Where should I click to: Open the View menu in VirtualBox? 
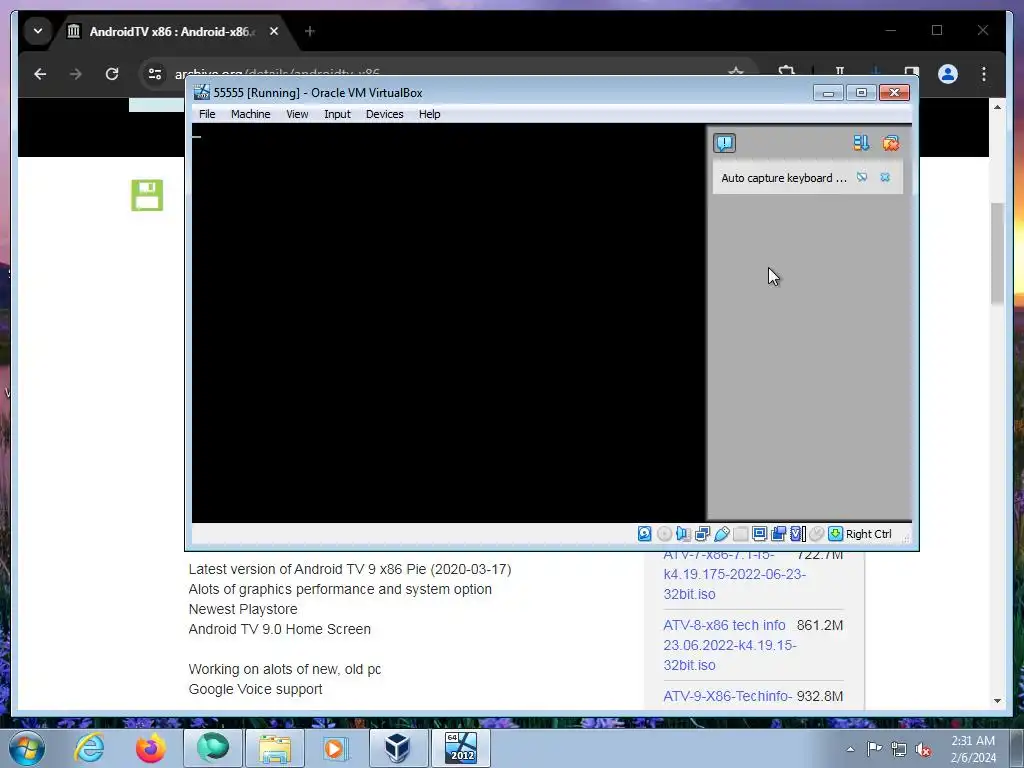297,114
